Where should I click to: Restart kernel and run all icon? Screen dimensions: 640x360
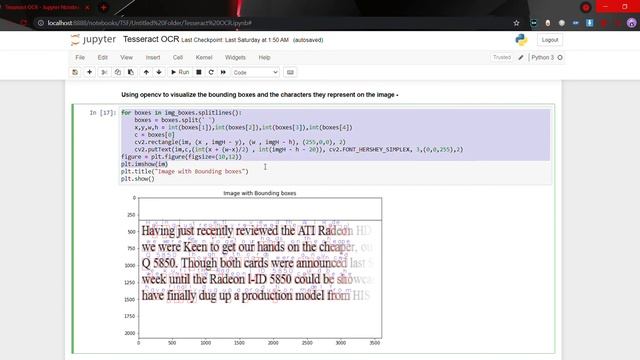click(x=223, y=72)
